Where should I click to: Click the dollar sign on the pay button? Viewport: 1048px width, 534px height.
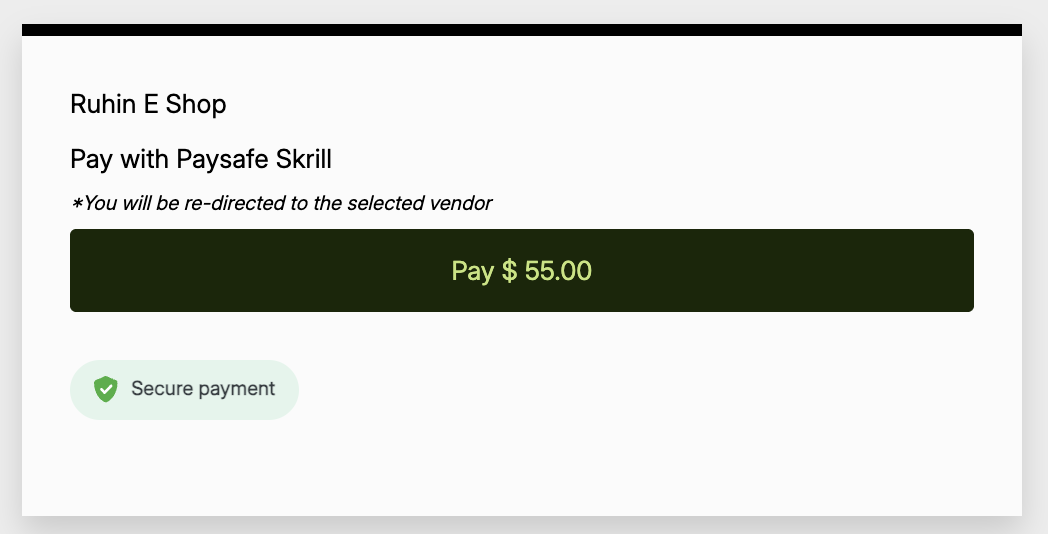pyautogui.click(x=509, y=271)
